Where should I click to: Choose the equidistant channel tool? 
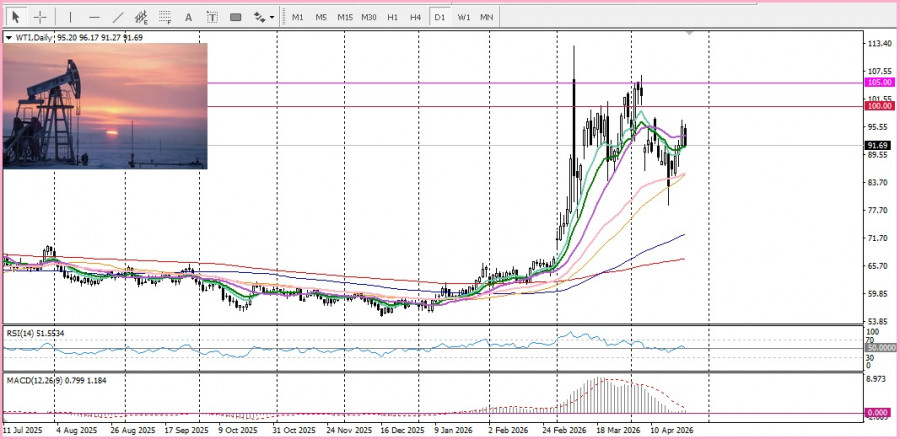(142, 17)
